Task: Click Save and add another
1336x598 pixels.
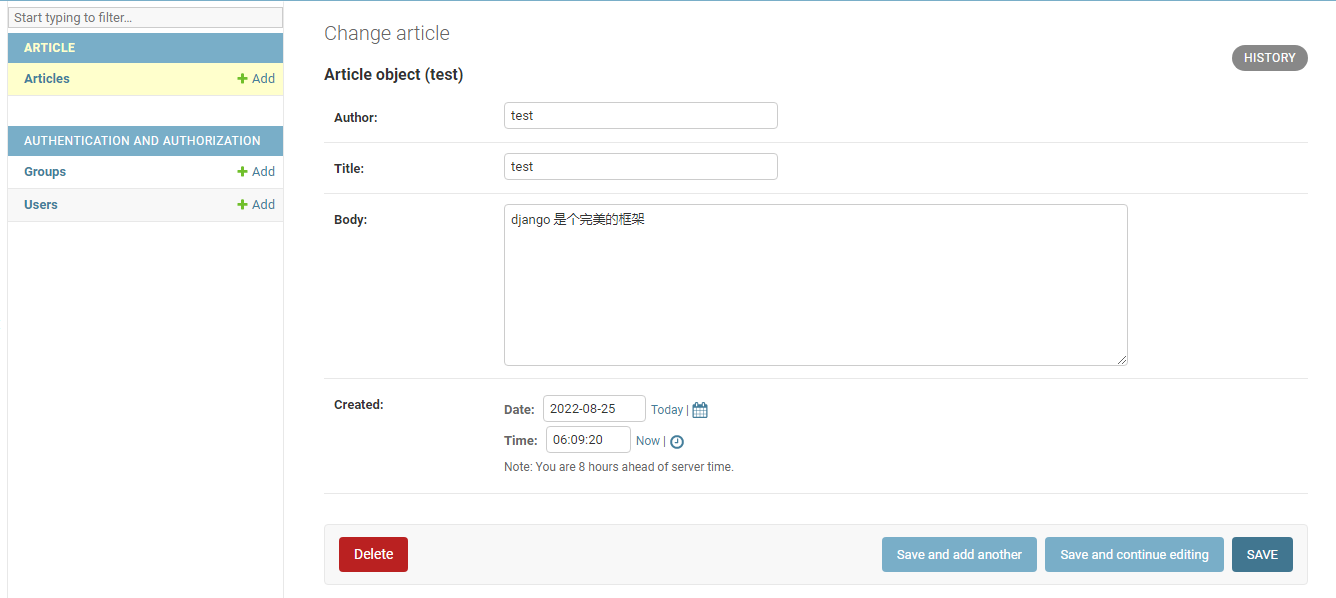Action: pyautogui.click(x=959, y=554)
